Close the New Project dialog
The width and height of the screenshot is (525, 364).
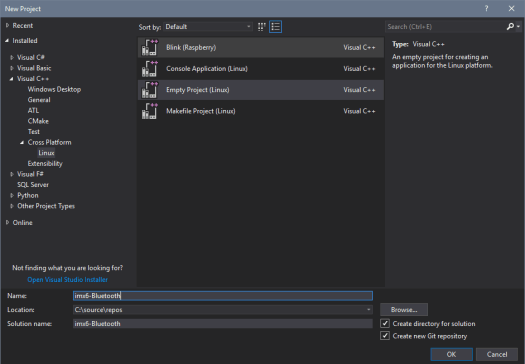(x=511, y=9)
